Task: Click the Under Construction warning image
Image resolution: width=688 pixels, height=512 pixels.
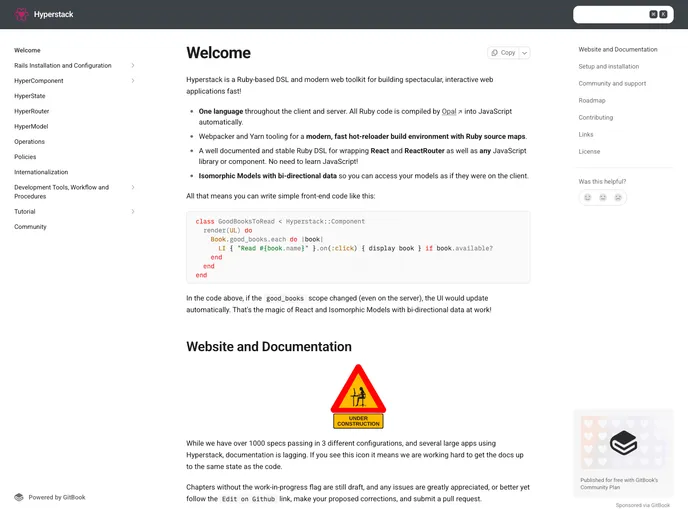Action: click(358, 396)
